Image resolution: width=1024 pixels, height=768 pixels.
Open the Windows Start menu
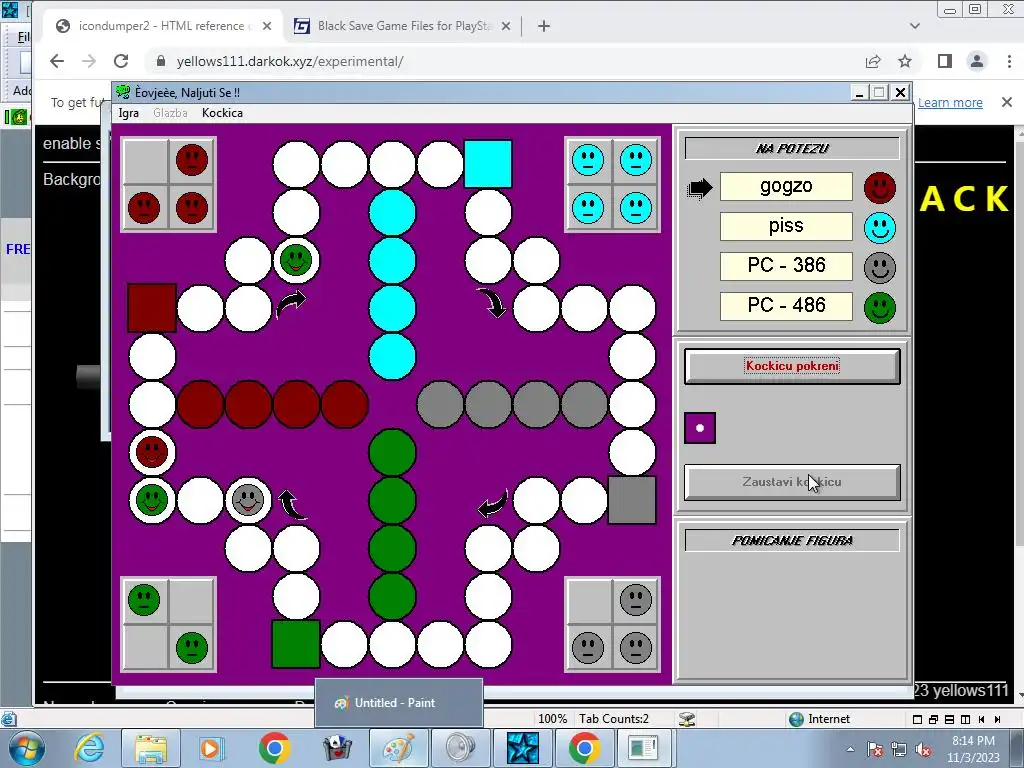(27, 748)
